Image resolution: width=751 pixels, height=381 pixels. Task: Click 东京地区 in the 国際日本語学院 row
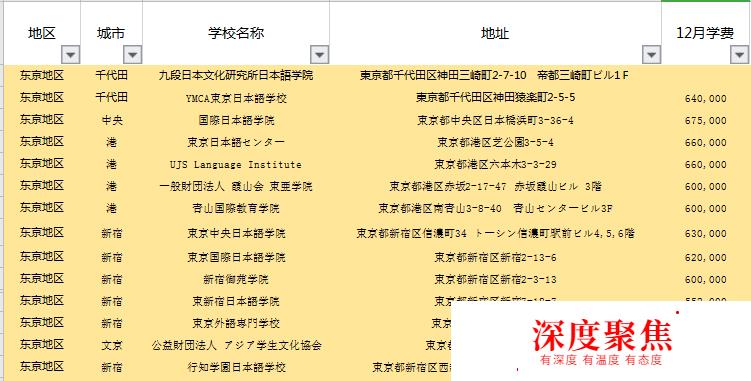click(x=42, y=119)
